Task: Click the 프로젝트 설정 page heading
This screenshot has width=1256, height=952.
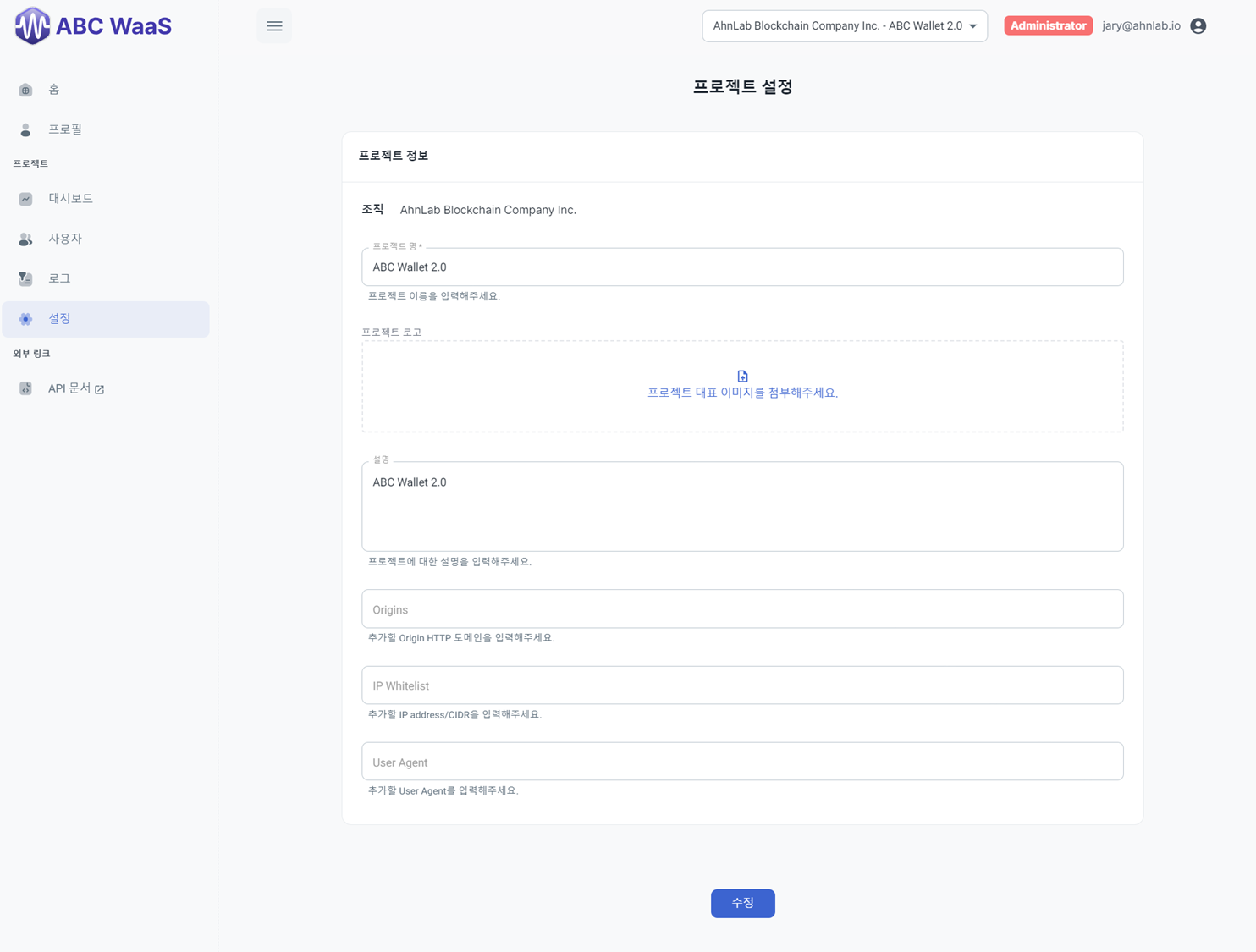Action: pyautogui.click(x=742, y=87)
